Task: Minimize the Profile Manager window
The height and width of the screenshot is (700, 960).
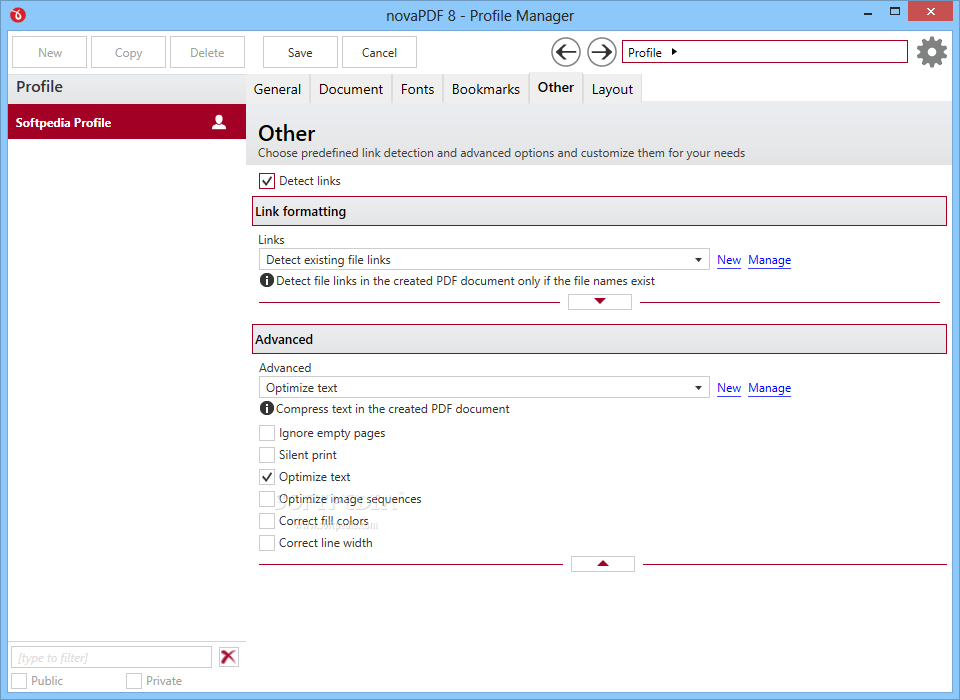Action: pyautogui.click(x=868, y=13)
